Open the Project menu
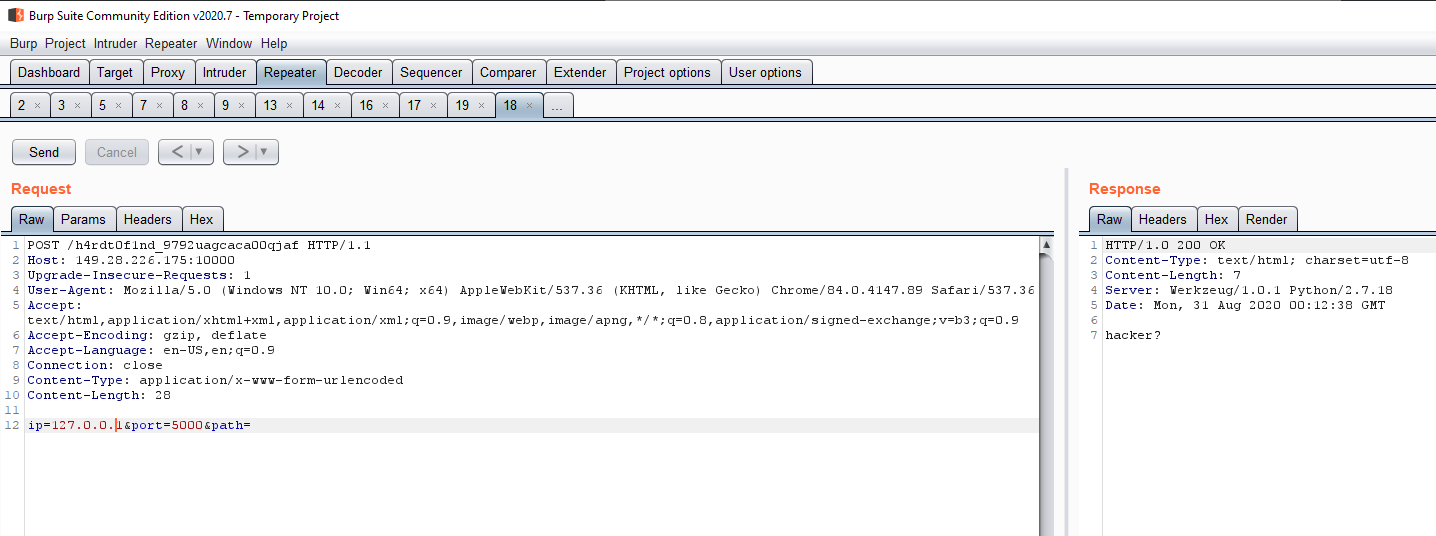The height and width of the screenshot is (536, 1436). (65, 43)
